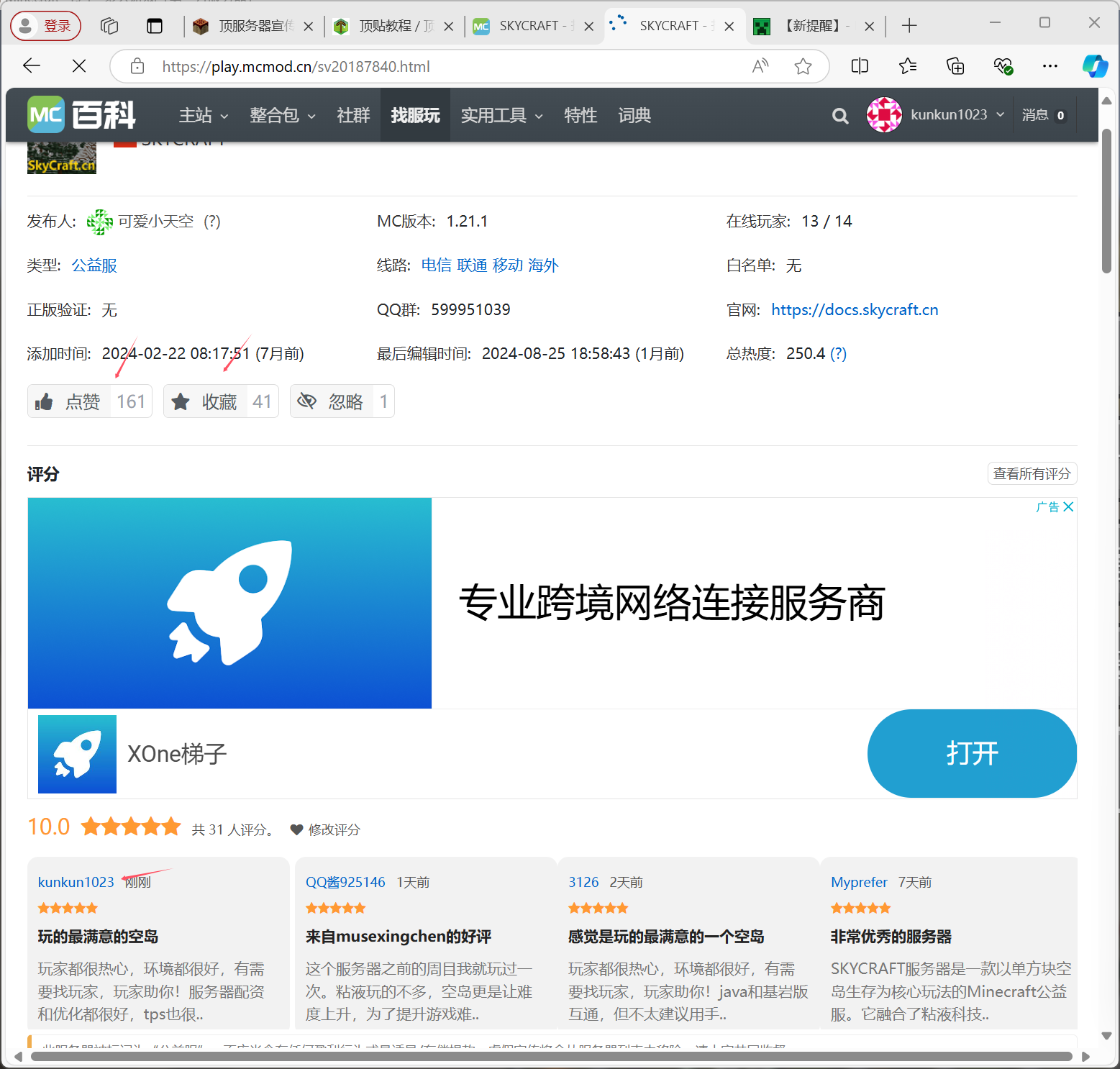Click the MC百科 site logo
Screen dimensions: 1120x1069
click(81, 114)
